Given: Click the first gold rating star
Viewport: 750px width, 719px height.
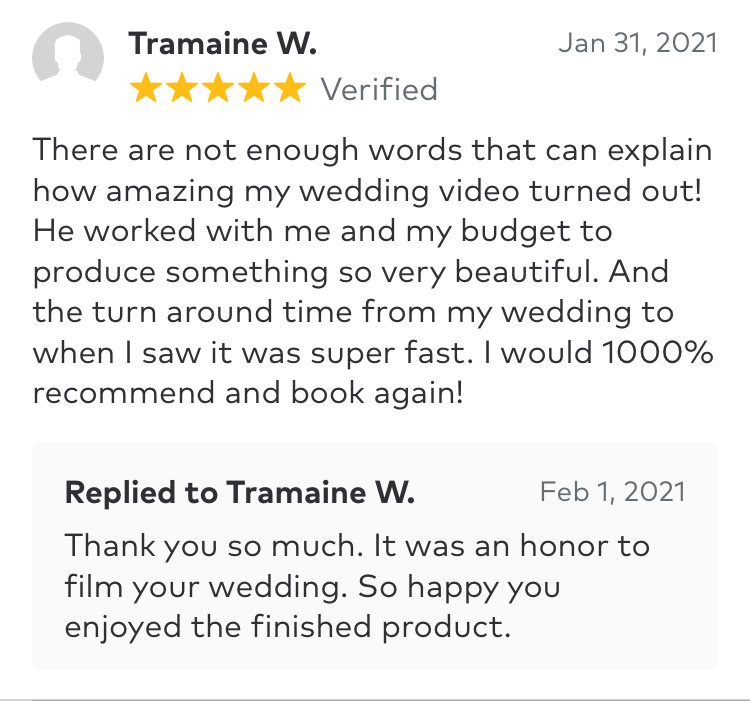Looking at the screenshot, I should [146, 90].
